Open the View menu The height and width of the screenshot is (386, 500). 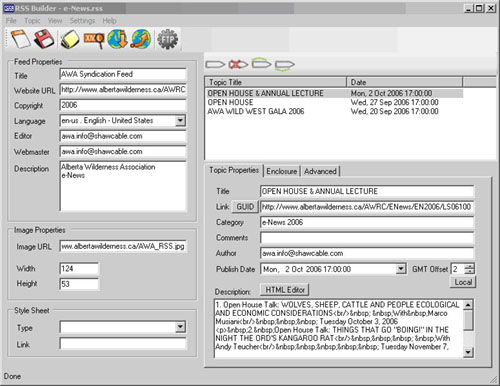(55, 21)
